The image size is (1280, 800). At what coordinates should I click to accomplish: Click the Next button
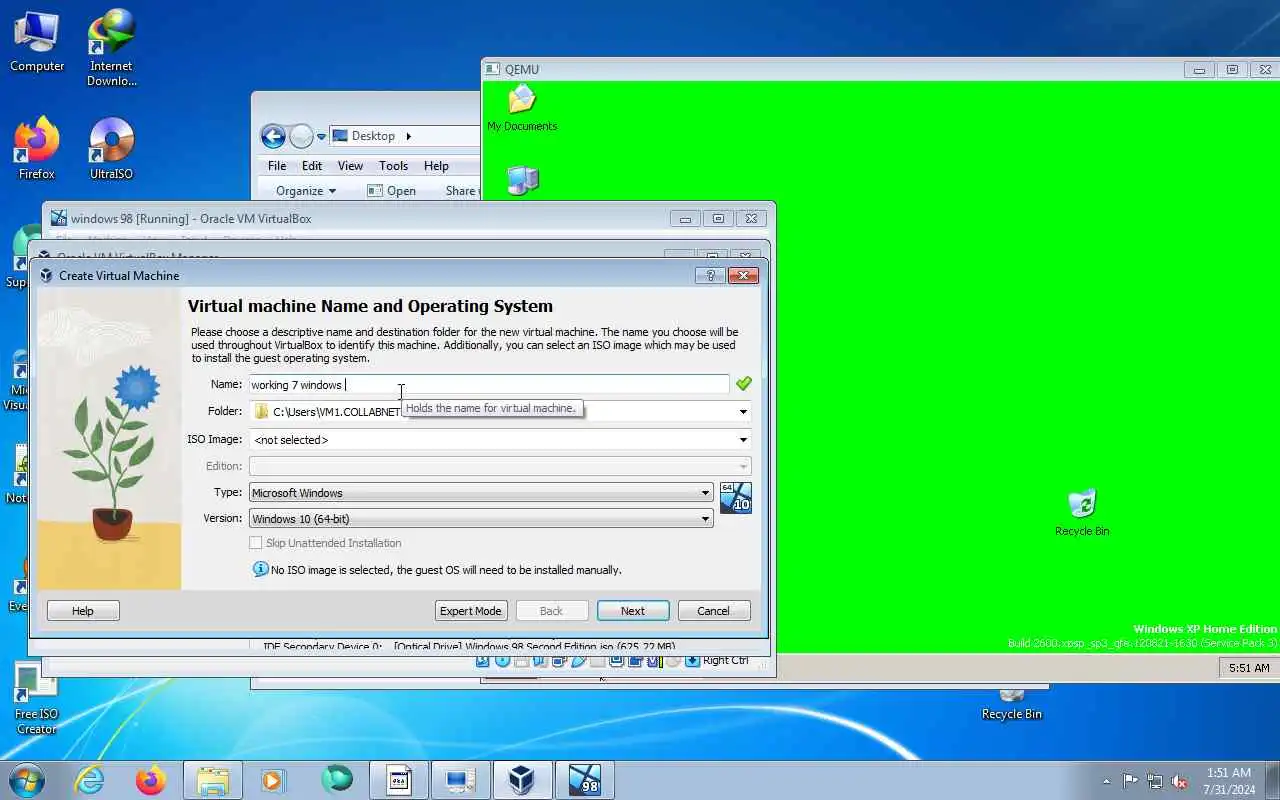click(x=633, y=611)
